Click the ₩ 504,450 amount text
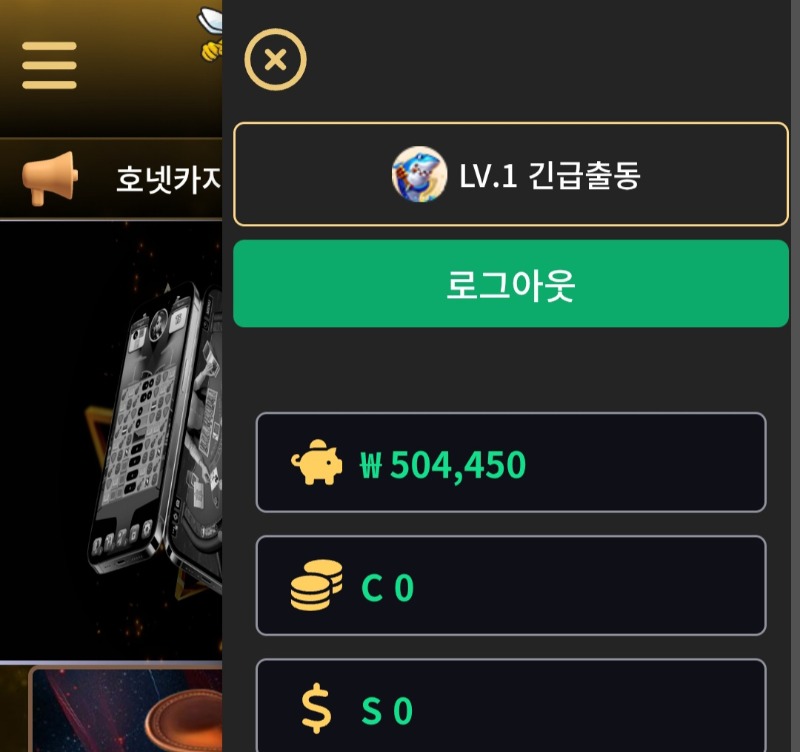 tap(443, 465)
